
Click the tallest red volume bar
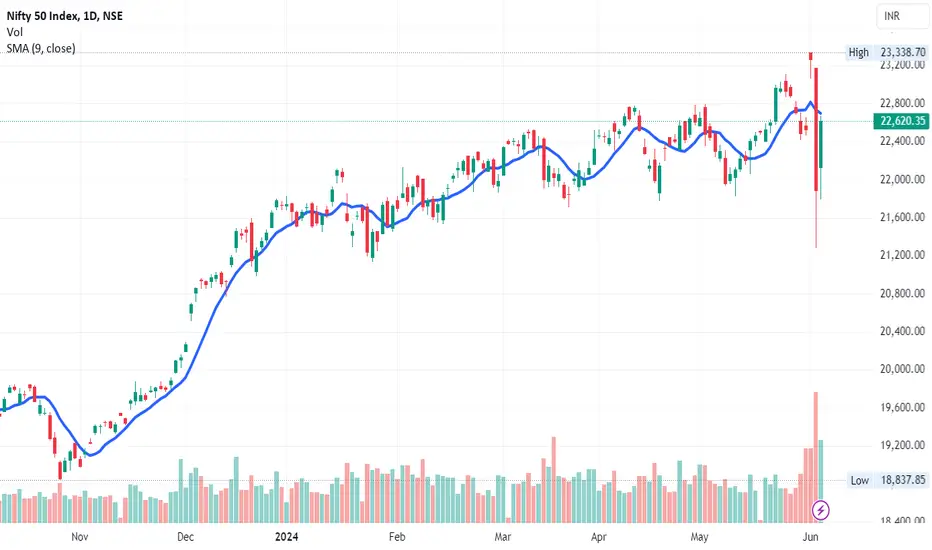816,457
